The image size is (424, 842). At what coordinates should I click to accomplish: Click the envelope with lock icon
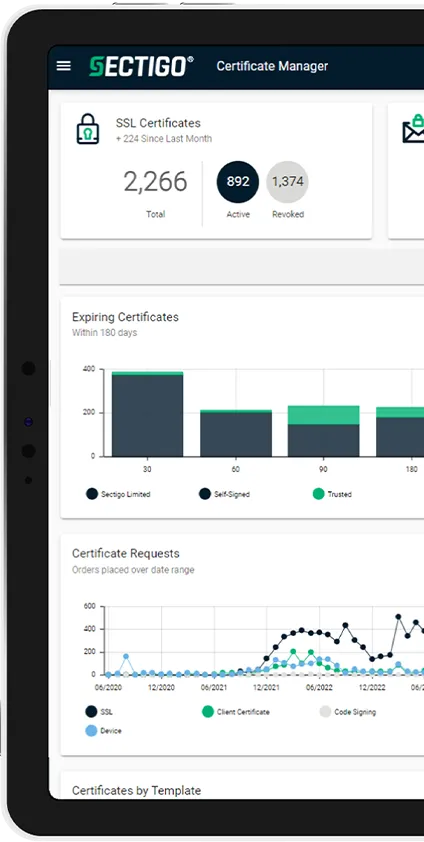click(413, 128)
